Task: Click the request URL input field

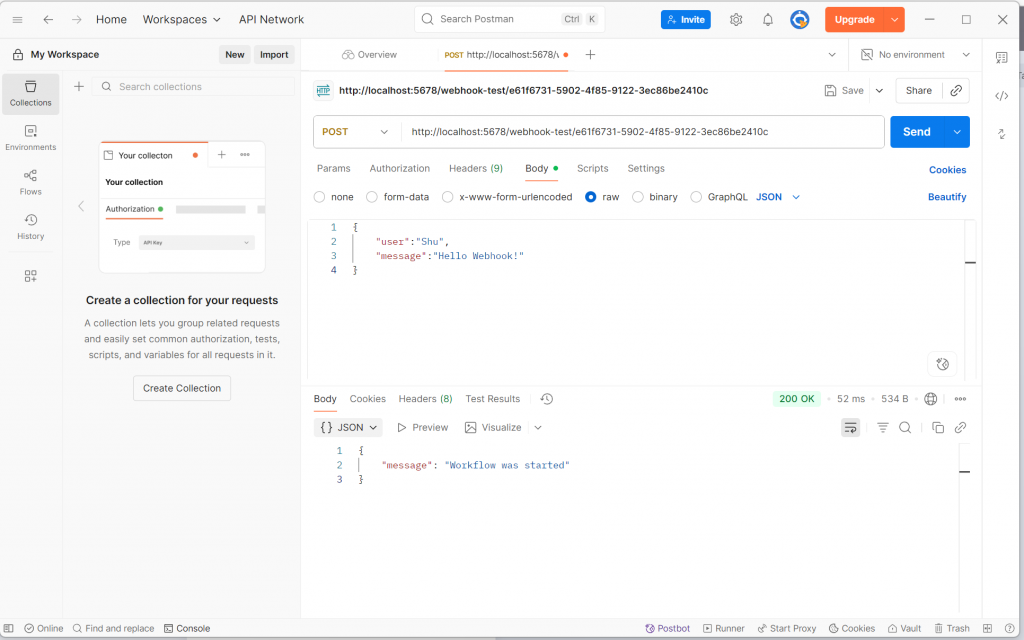Action: 642,132
